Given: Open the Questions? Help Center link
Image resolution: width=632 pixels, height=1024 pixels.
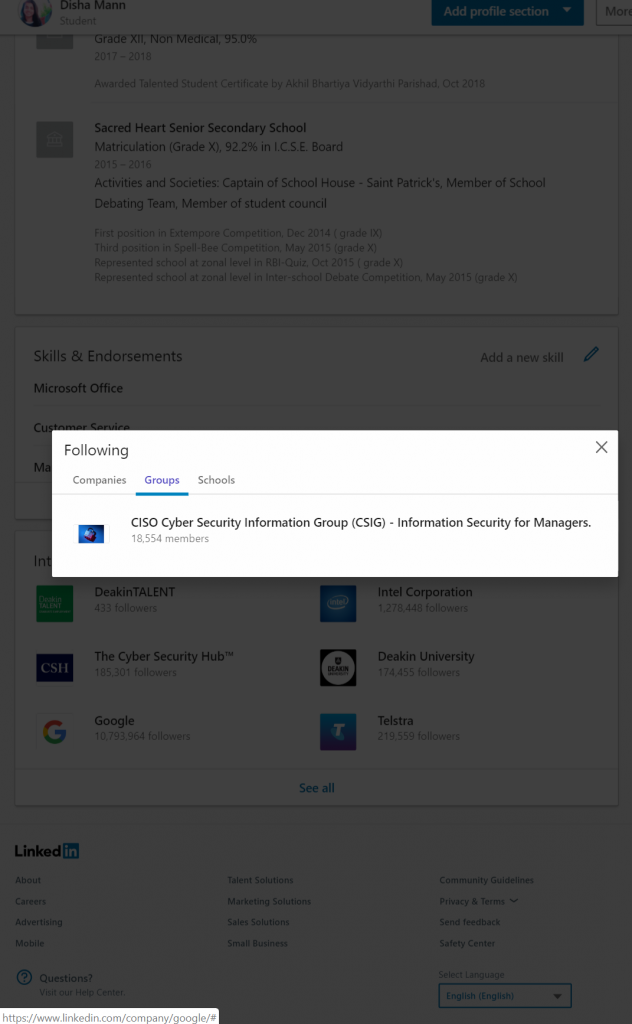Looking at the screenshot, I should (x=66, y=978).
